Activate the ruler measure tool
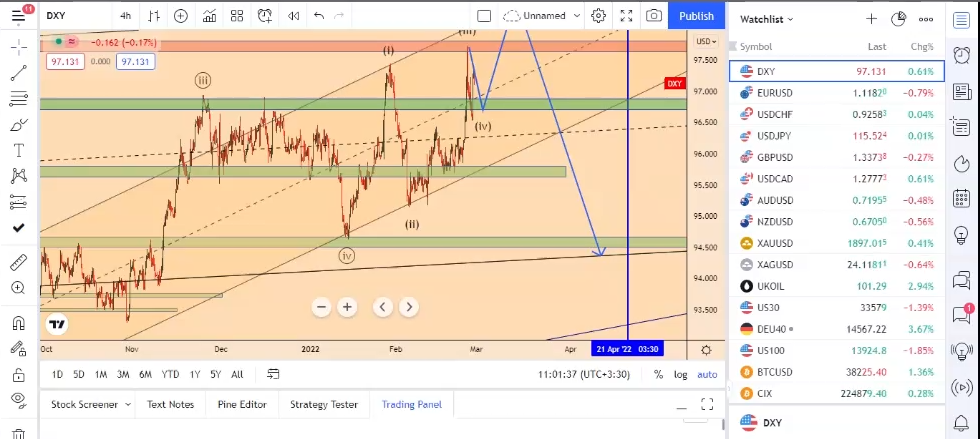Viewport: 980px width, 439px height. (18, 263)
